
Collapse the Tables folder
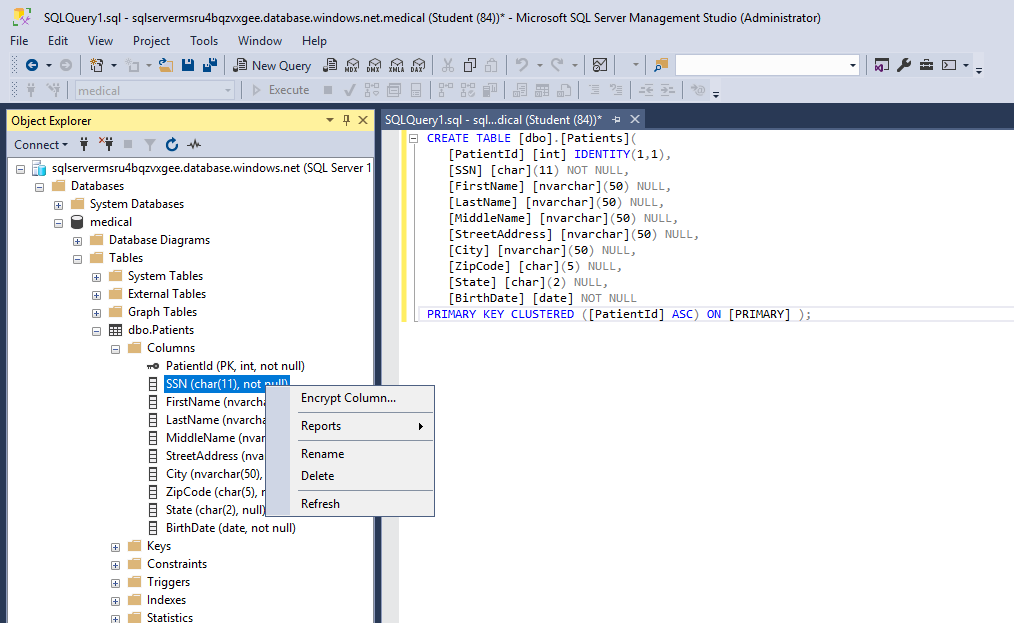point(78,259)
